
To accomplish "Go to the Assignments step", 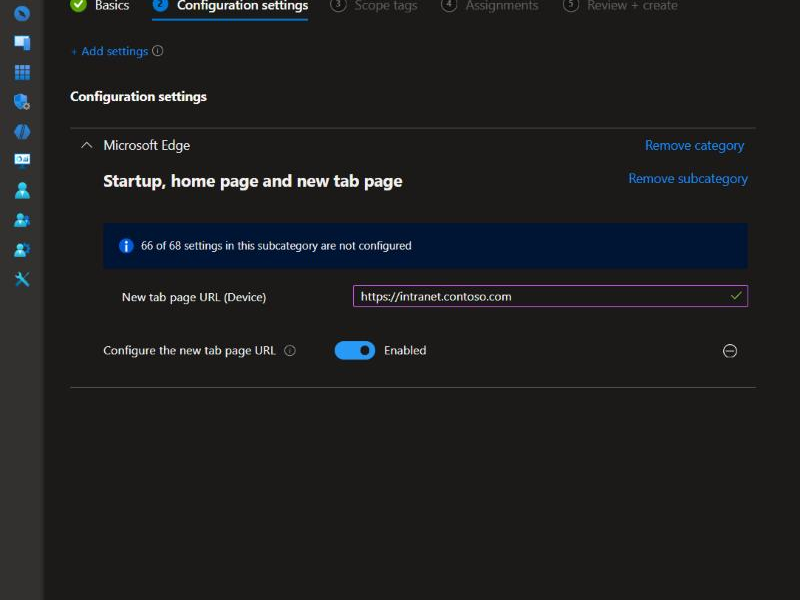I will [489, 6].
